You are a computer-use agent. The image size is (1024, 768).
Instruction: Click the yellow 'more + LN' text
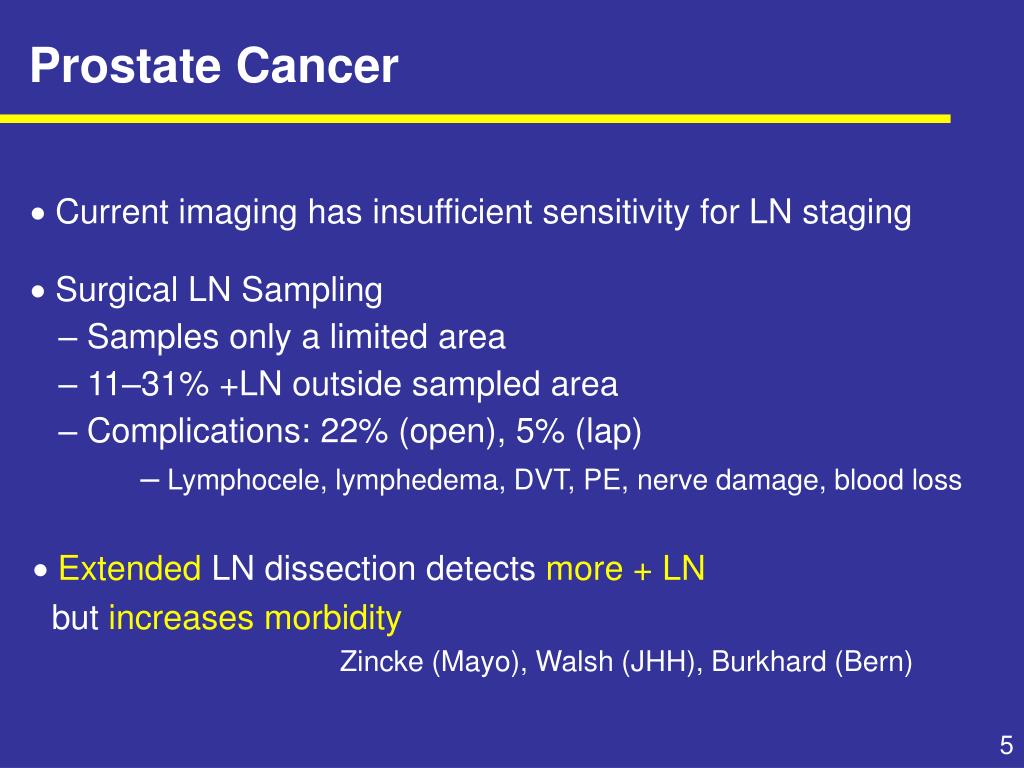point(626,568)
